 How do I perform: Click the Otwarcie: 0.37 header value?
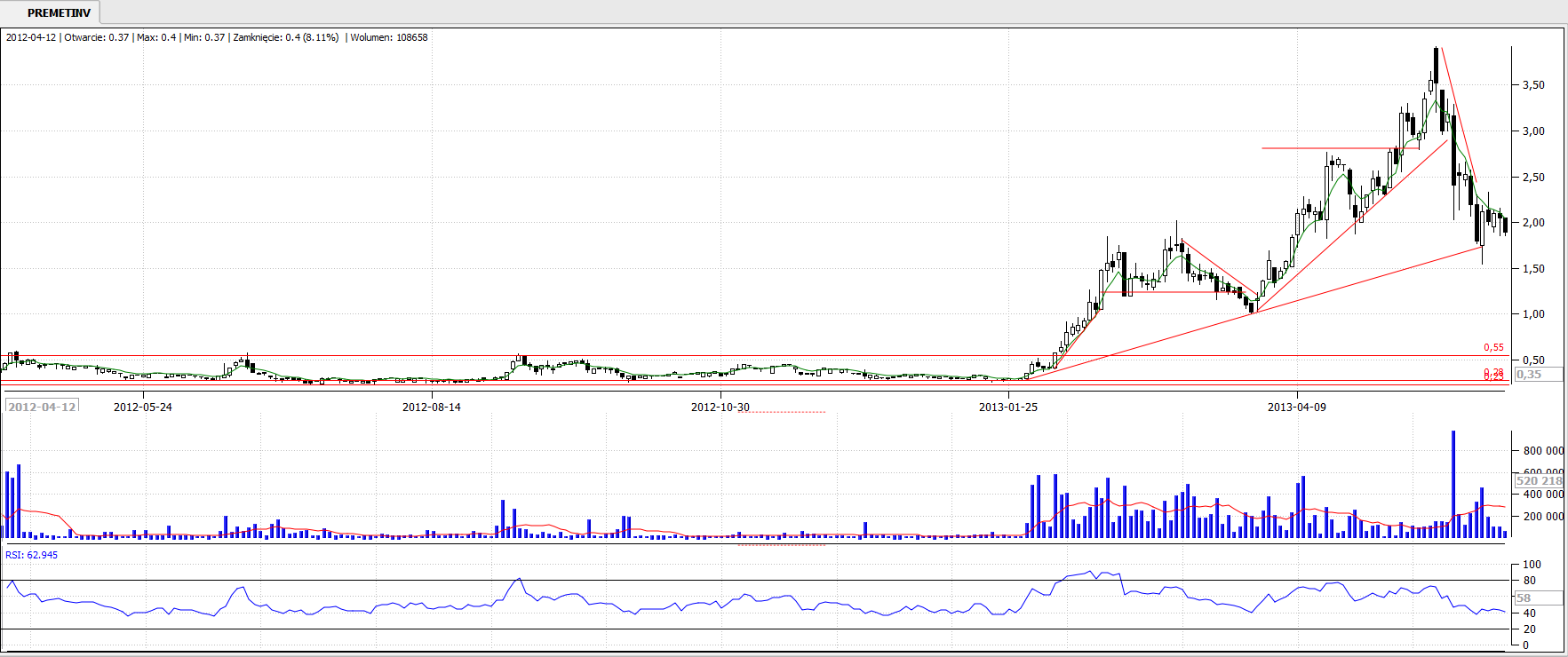pyautogui.click(x=97, y=37)
